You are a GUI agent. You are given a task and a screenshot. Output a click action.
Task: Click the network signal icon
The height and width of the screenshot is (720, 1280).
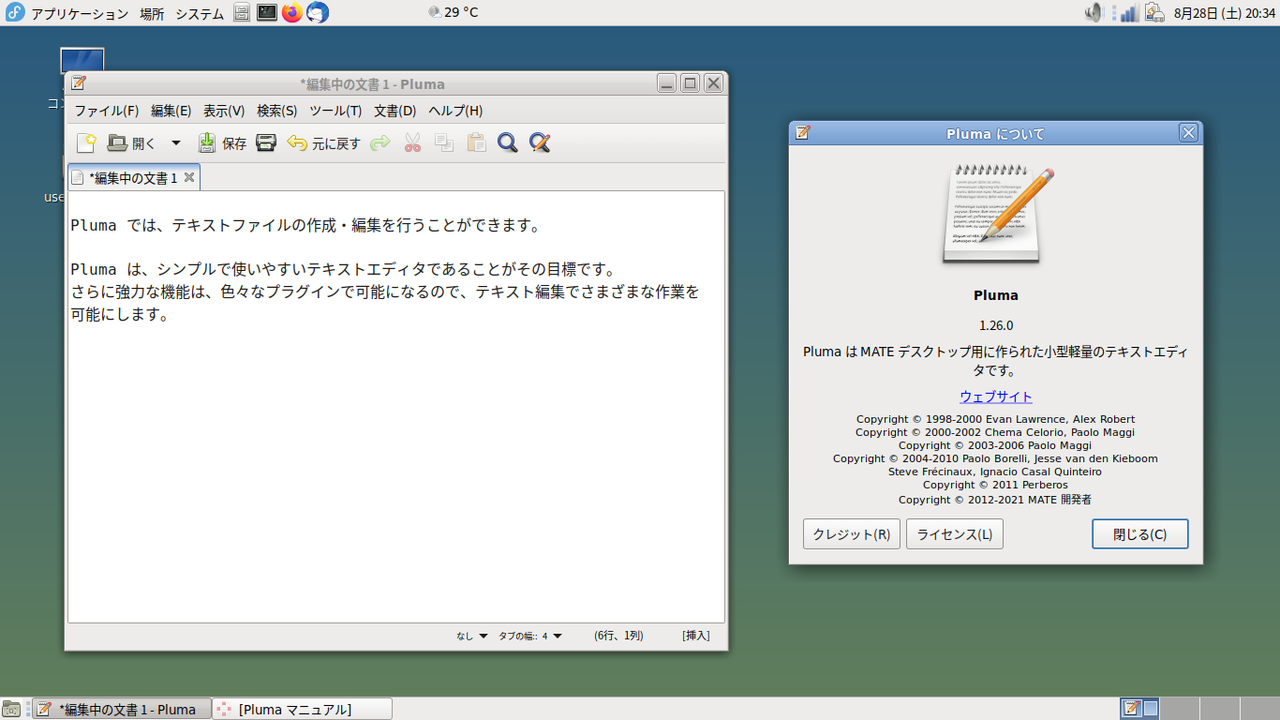1128,13
